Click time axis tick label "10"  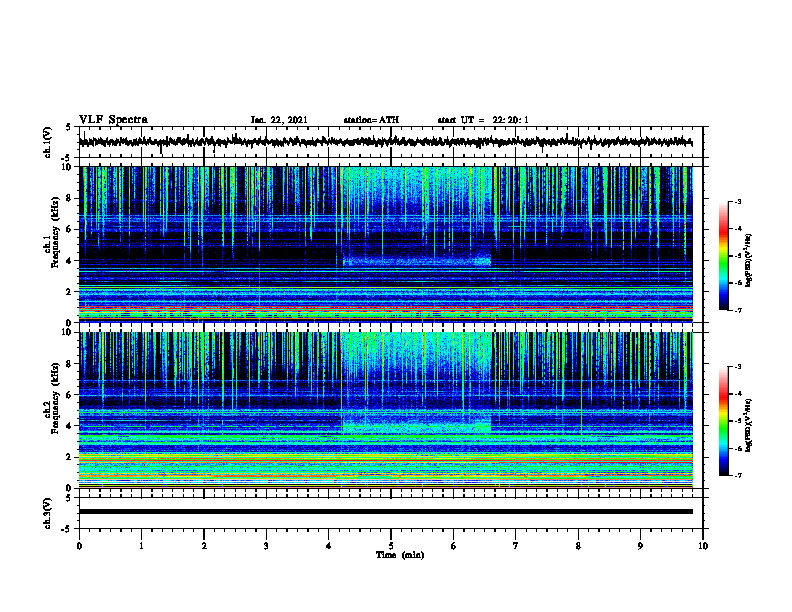[x=703, y=546]
